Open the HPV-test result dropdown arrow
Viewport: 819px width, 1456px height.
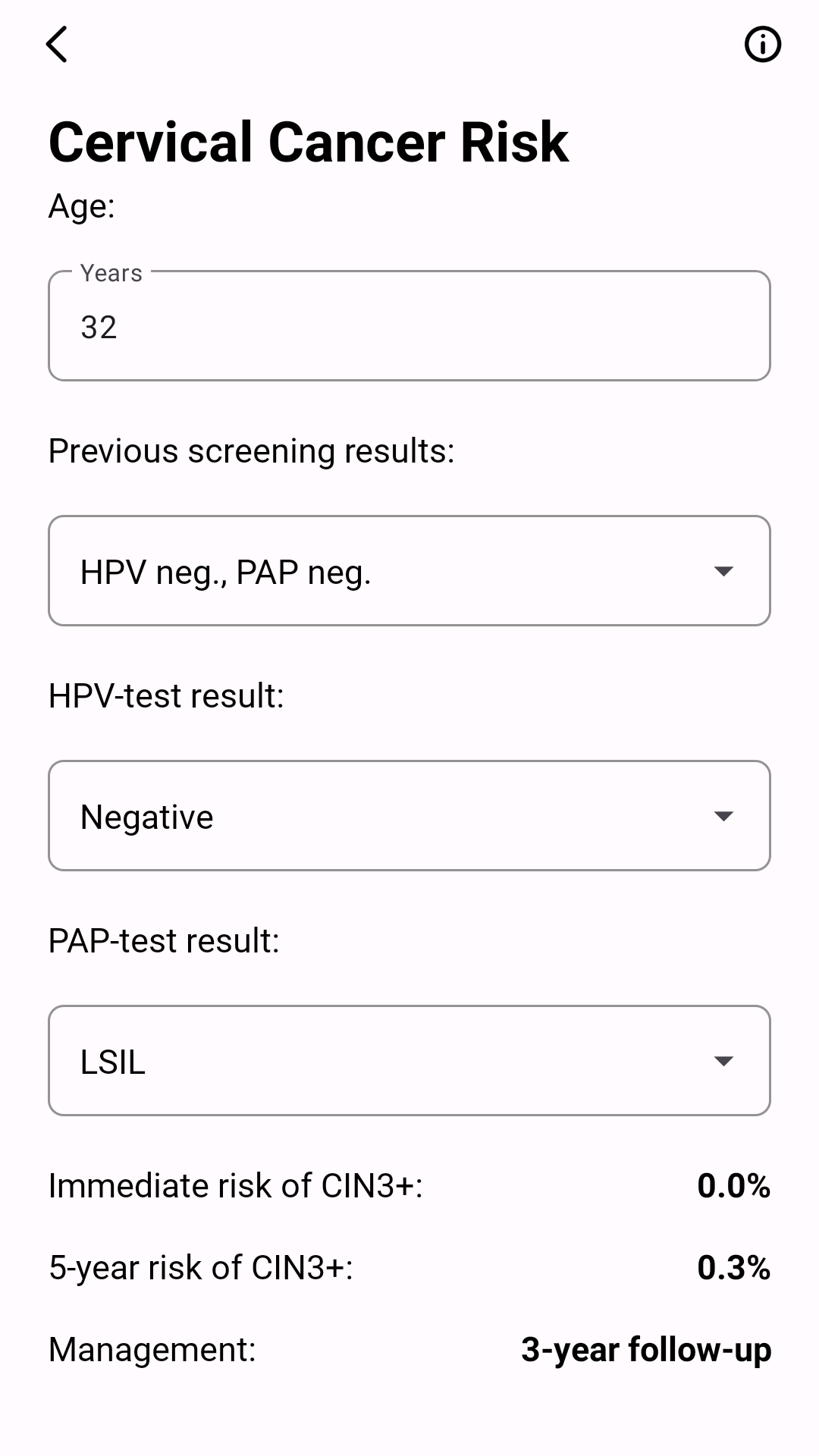[723, 816]
